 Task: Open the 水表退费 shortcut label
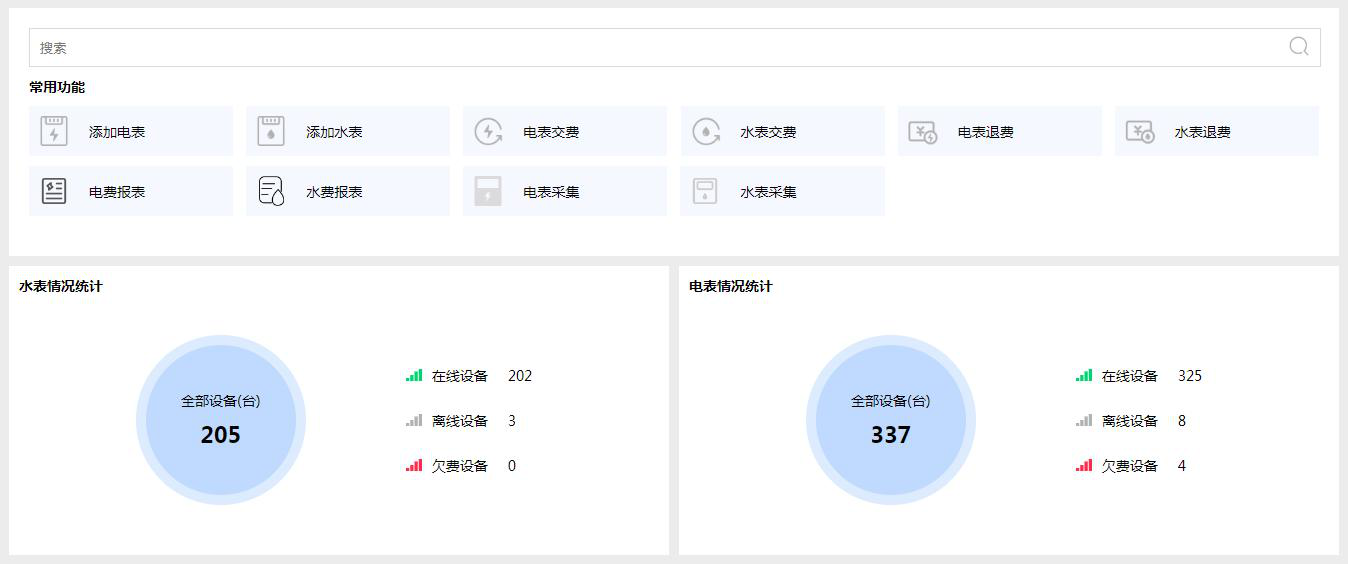[1203, 132]
